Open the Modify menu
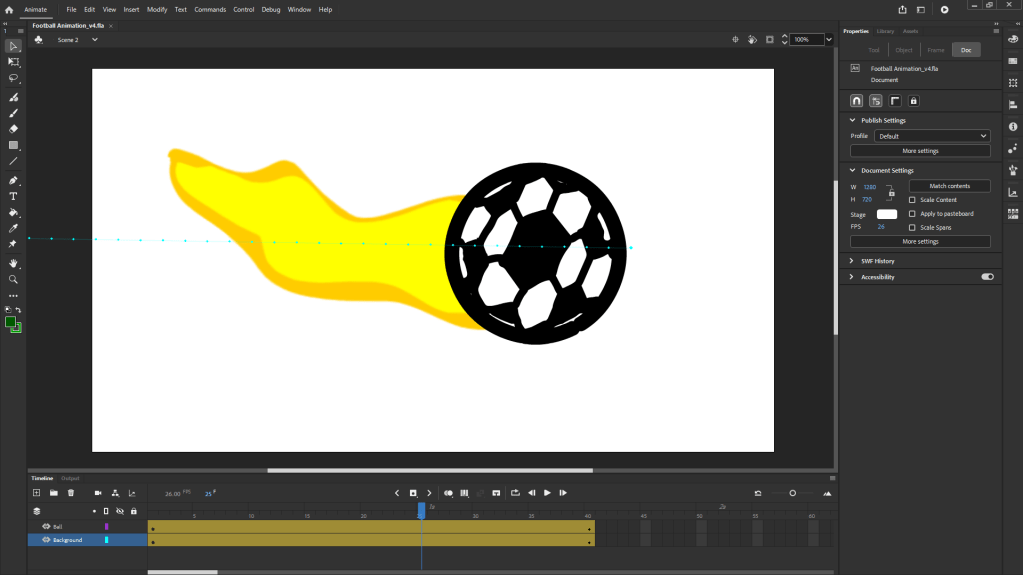This screenshot has height=575, width=1023. pyautogui.click(x=157, y=9)
